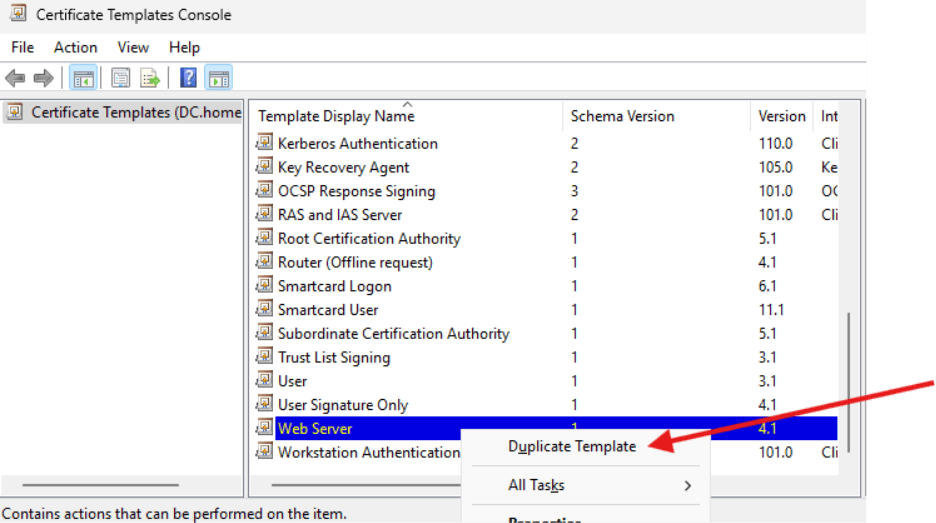Open the View menu

[133, 47]
